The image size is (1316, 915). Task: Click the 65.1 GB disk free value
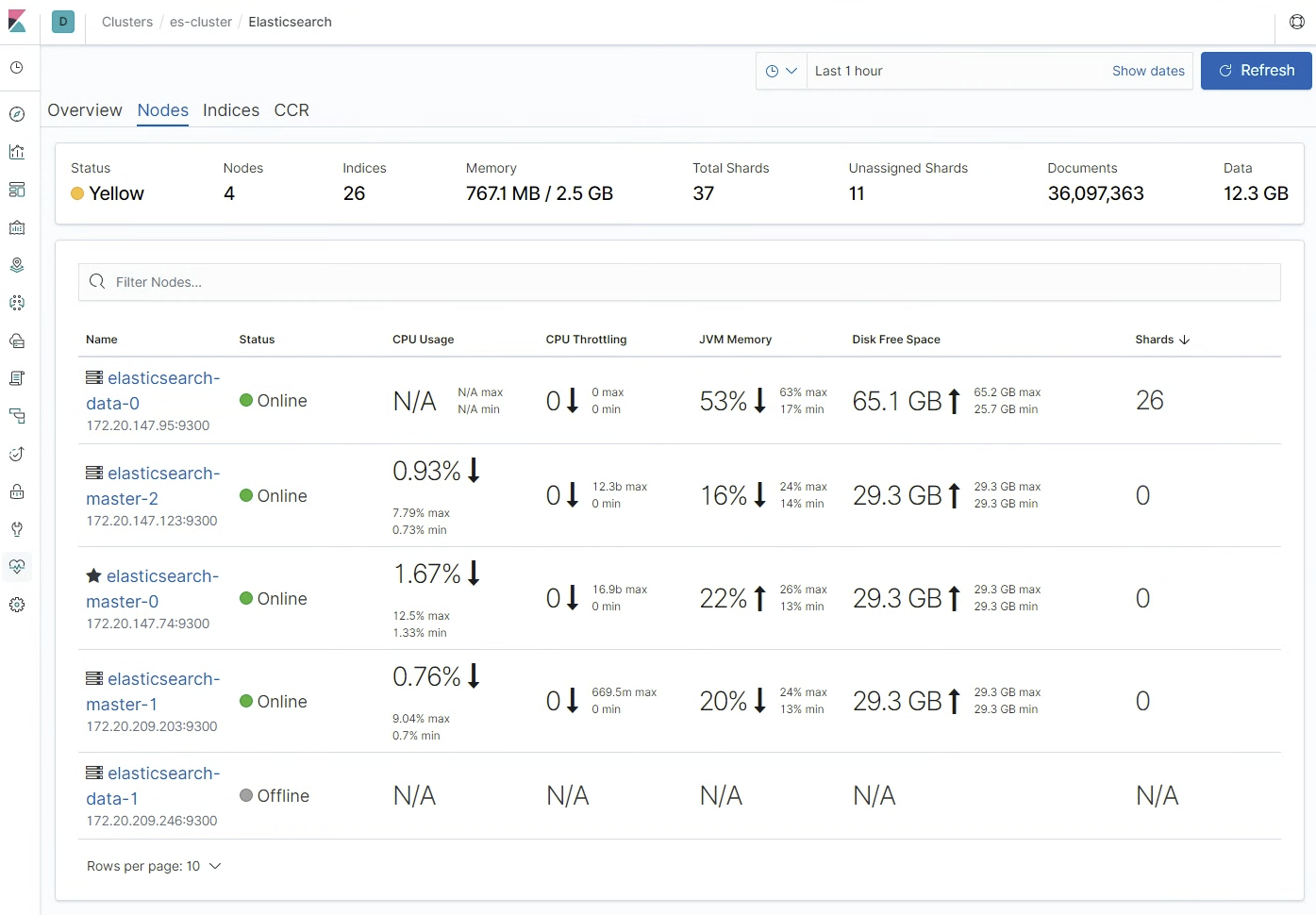[x=897, y=401]
